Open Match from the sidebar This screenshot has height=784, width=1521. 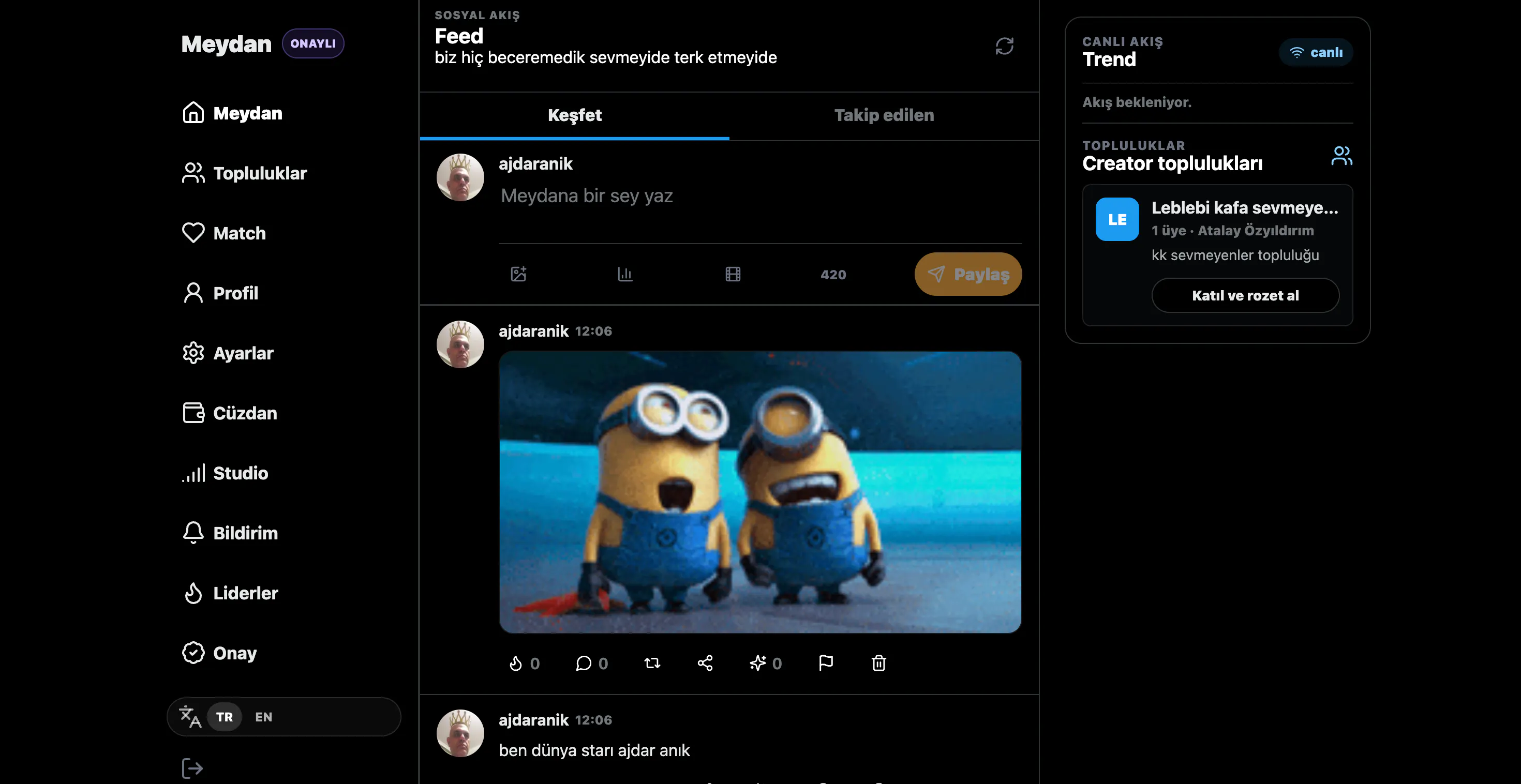tap(225, 233)
